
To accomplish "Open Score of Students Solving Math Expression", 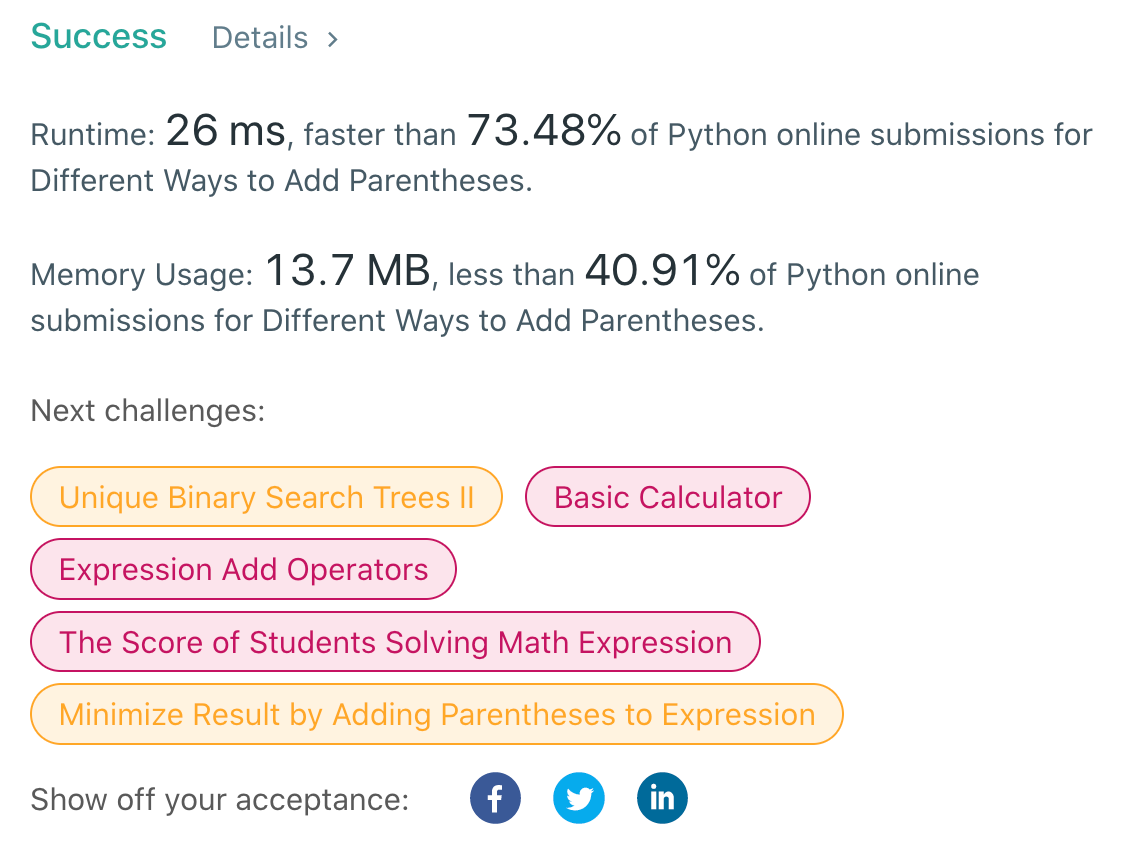I will coord(395,642).
